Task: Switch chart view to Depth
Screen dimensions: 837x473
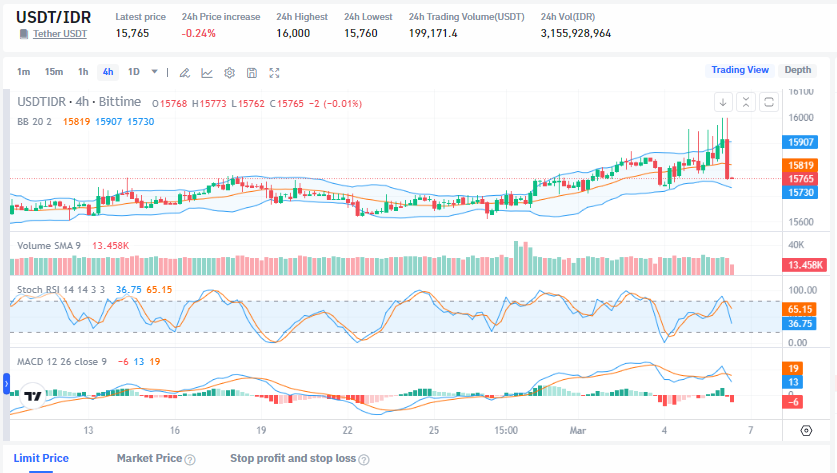Action: [797, 70]
